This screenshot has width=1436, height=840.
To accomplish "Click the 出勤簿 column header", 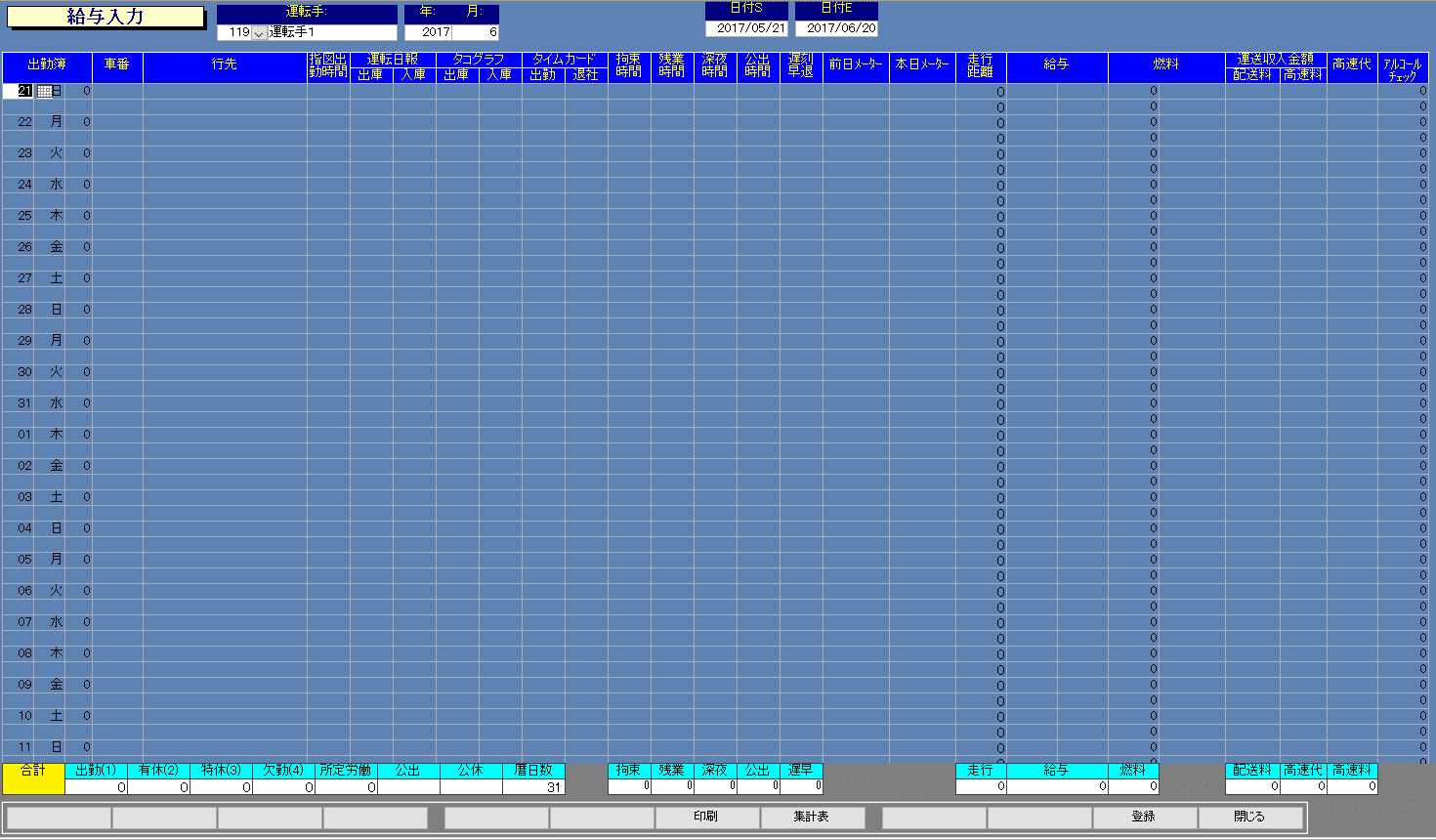I will (47, 67).
